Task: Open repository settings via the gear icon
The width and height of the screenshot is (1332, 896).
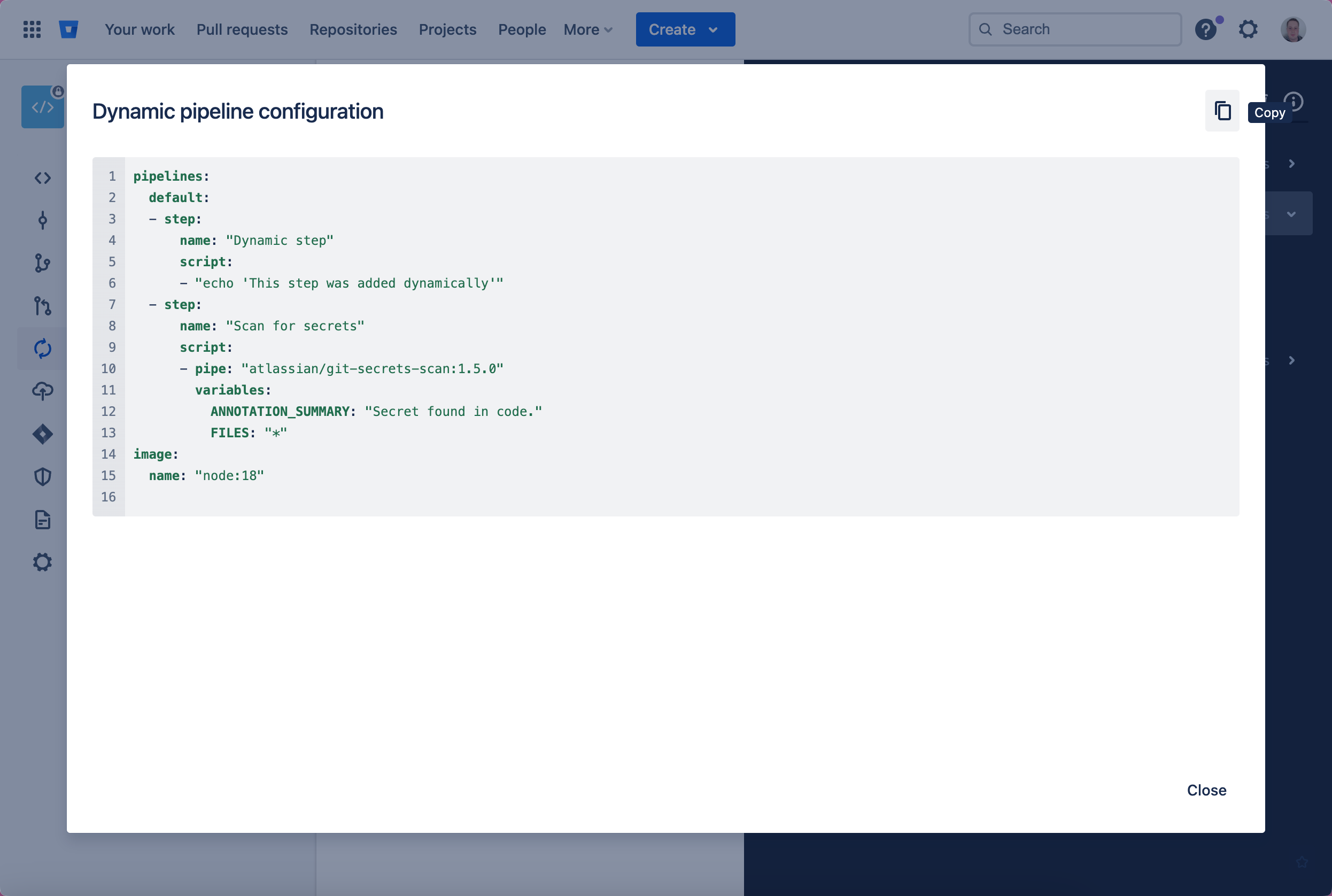Action: pyautogui.click(x=43, y=562)
